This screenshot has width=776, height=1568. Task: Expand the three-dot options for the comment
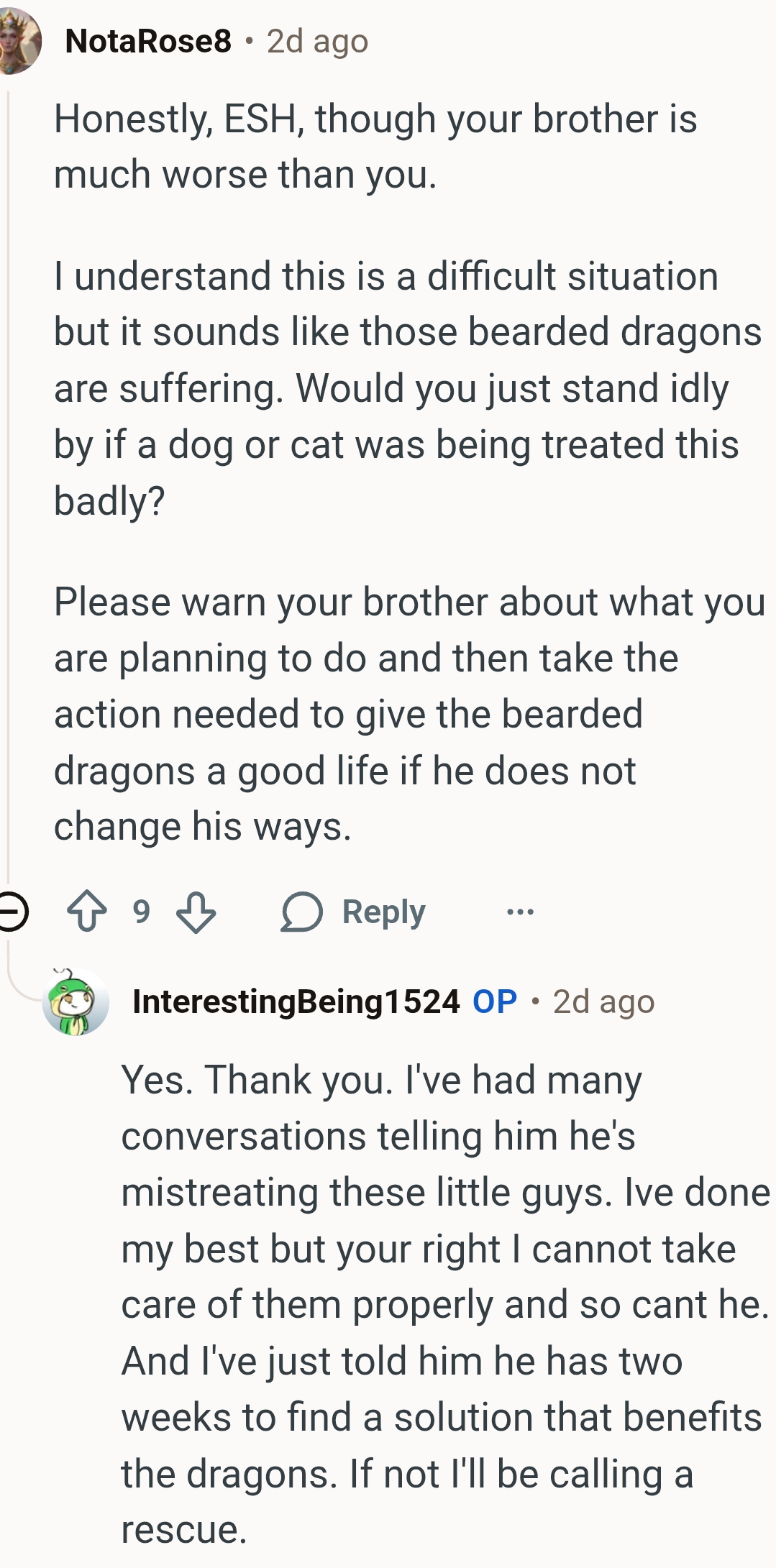(522, 911)
